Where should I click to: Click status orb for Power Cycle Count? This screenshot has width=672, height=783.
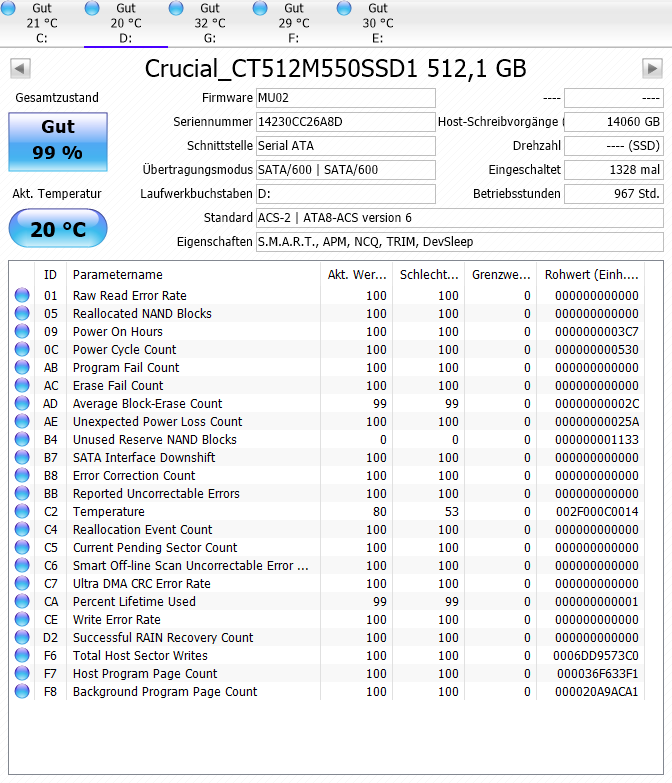click(22, 349)
